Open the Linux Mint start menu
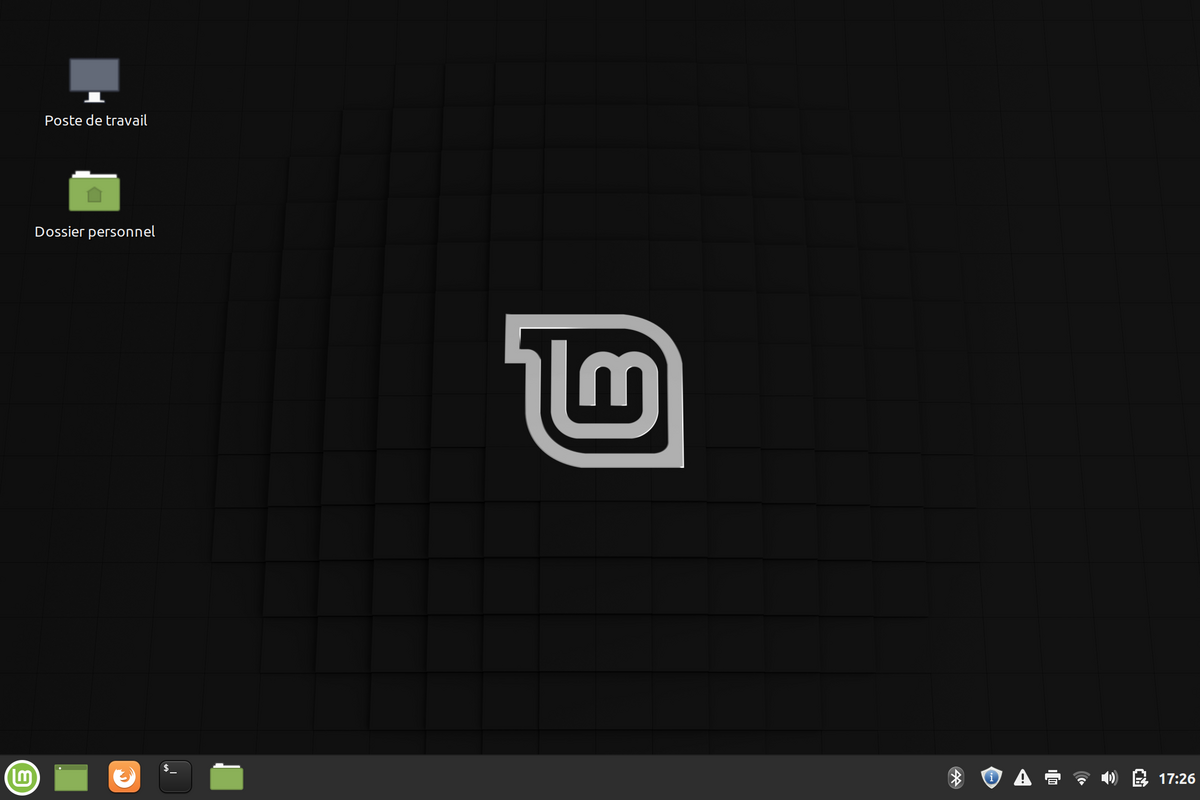Screen dimensions: 1200x800 [x=22, y=777]
